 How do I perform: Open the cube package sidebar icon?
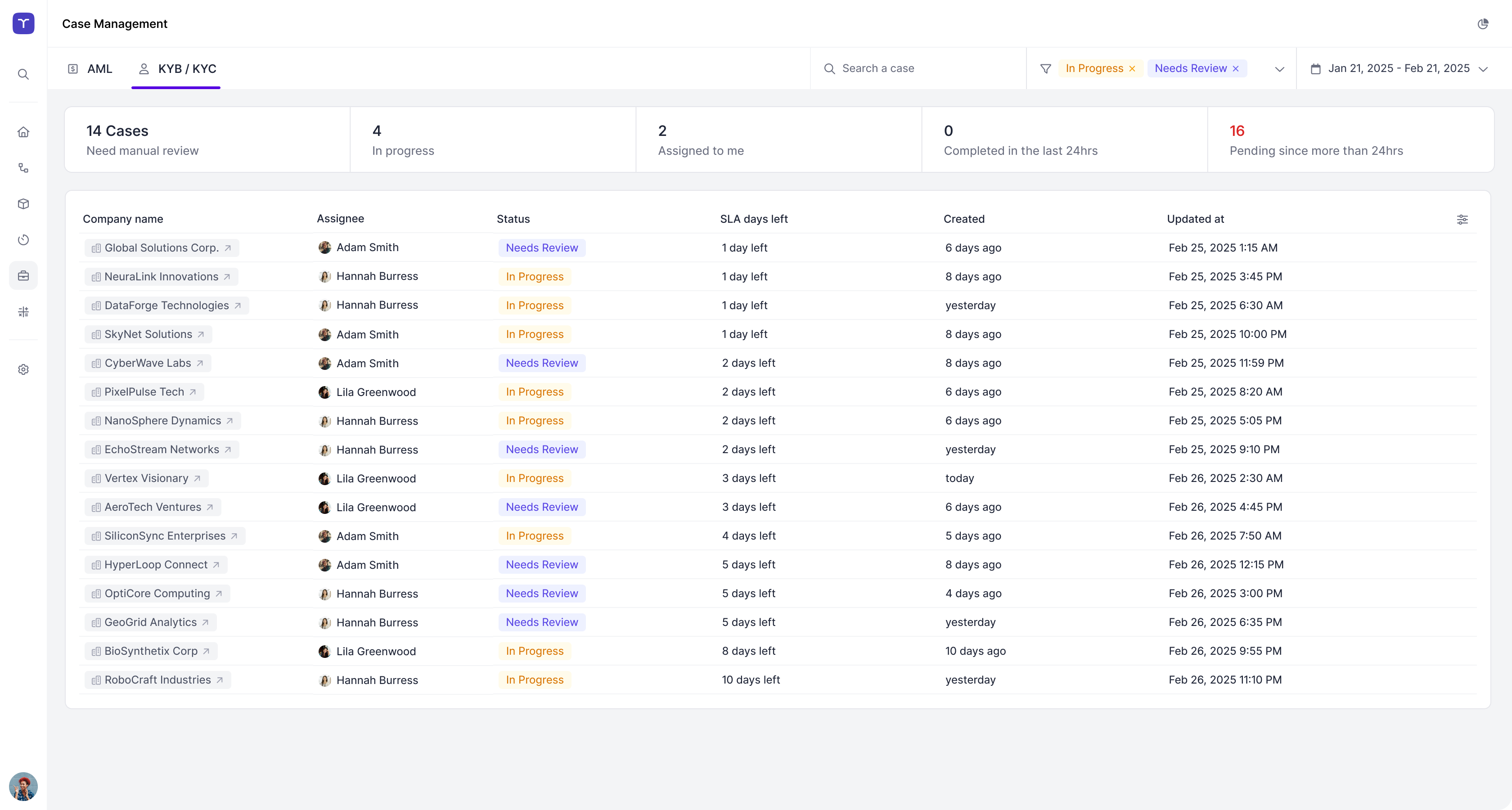[23, 204]
